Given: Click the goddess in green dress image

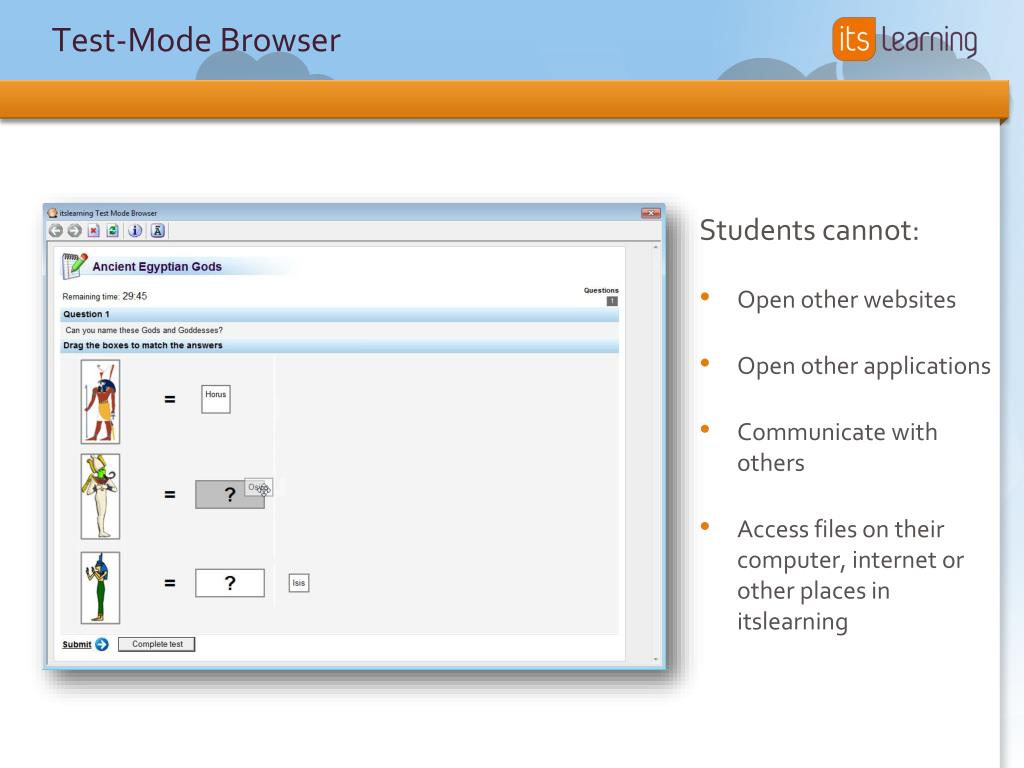Looking at the screenshot, I should click(101, 588).
